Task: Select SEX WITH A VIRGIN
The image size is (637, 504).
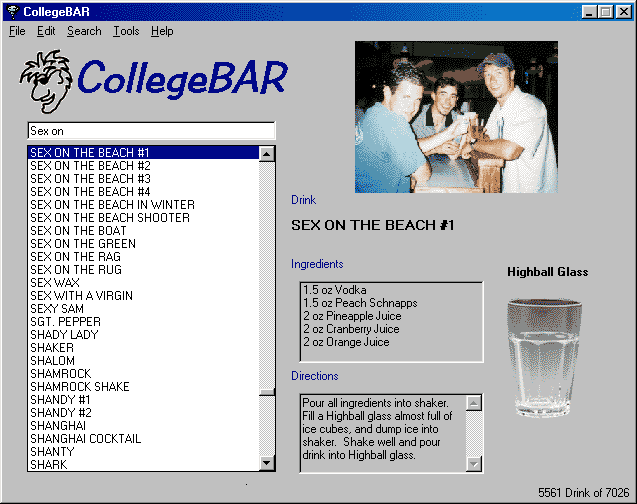Action: point(143,296)
